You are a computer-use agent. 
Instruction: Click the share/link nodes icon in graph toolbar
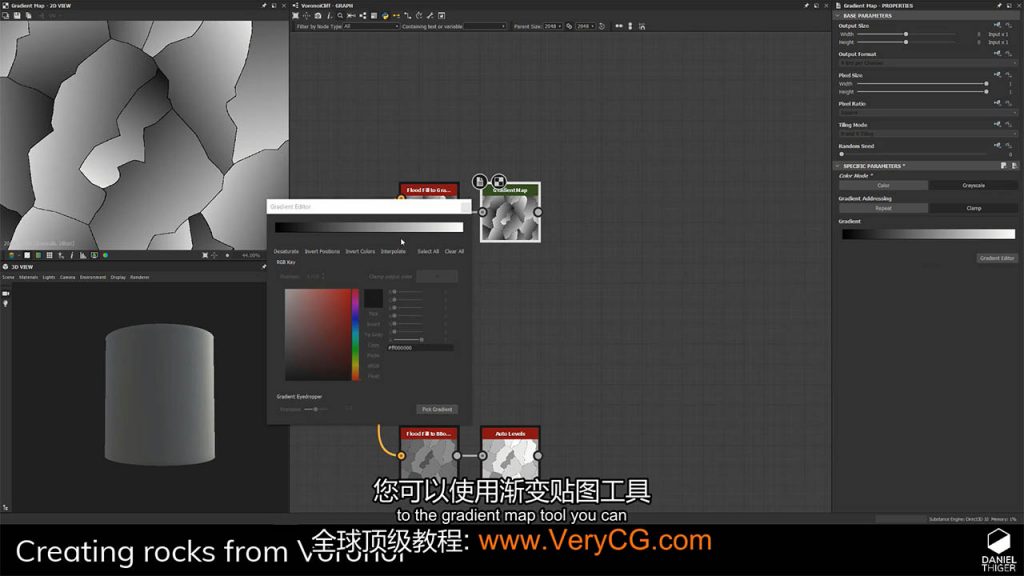click(x=362, y=16)
